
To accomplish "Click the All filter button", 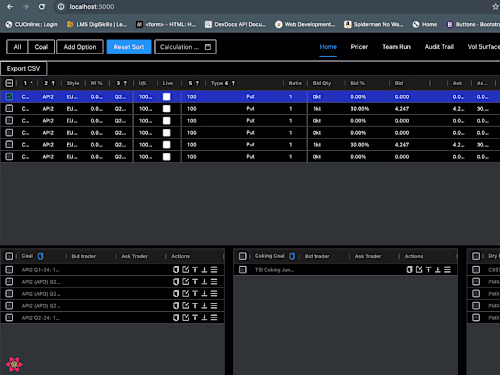I will (x=17, y=47).
